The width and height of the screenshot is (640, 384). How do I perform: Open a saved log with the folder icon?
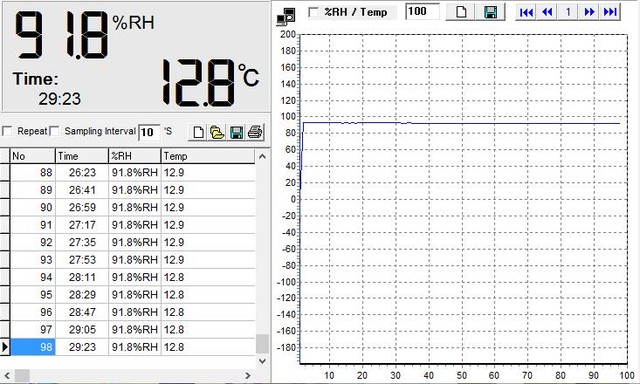pyautogui.click(x=217, y=132)
